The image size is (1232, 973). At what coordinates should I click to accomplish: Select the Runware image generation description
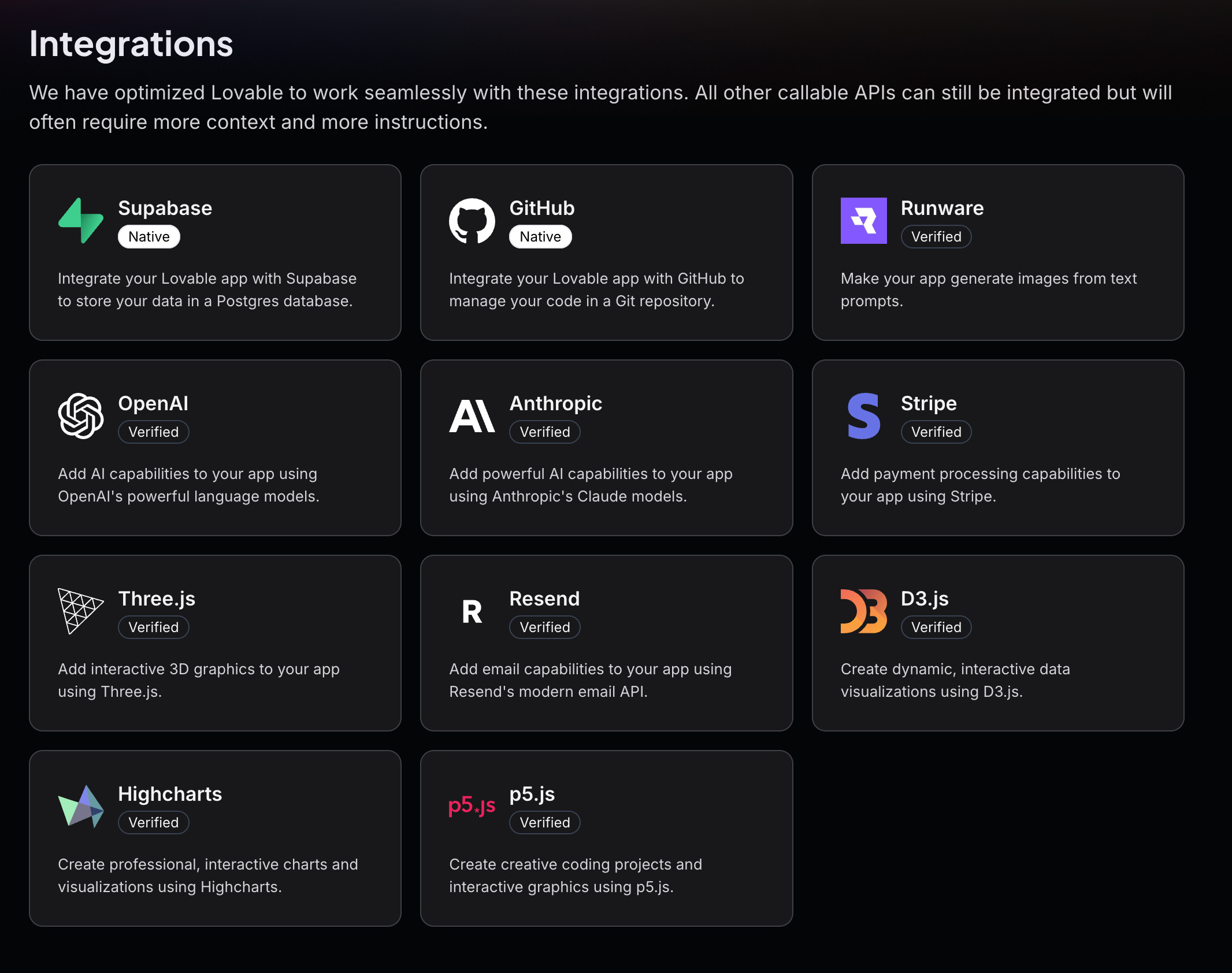[989, 290]
